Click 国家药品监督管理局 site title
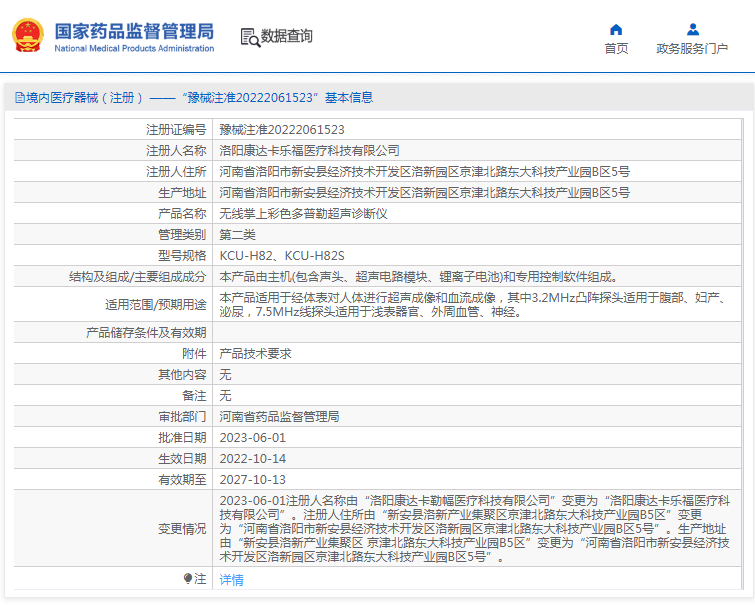The image size is (755, 605). (x=134, y=31)
